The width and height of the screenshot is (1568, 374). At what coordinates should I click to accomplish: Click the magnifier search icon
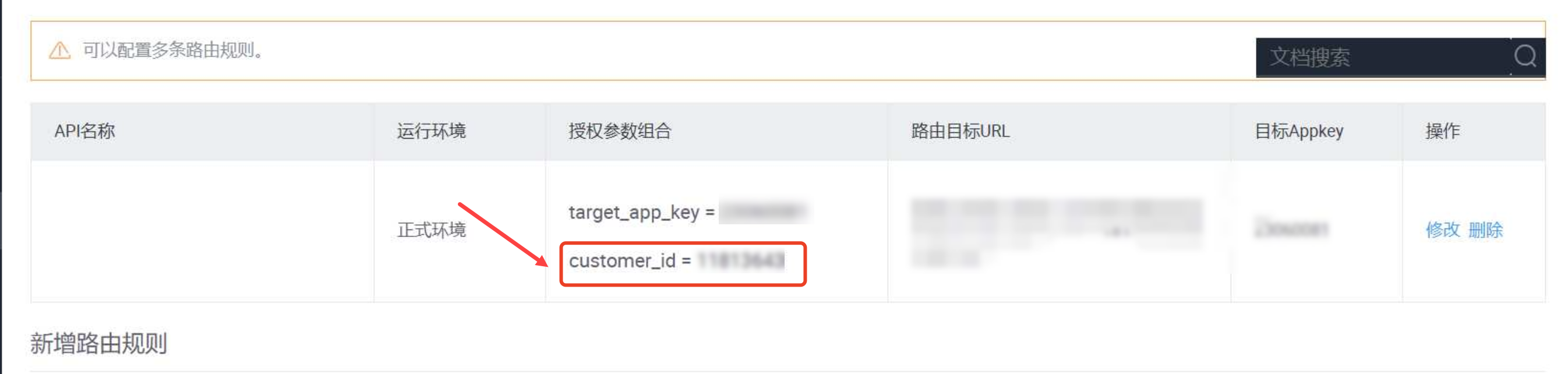point(1525,57)
